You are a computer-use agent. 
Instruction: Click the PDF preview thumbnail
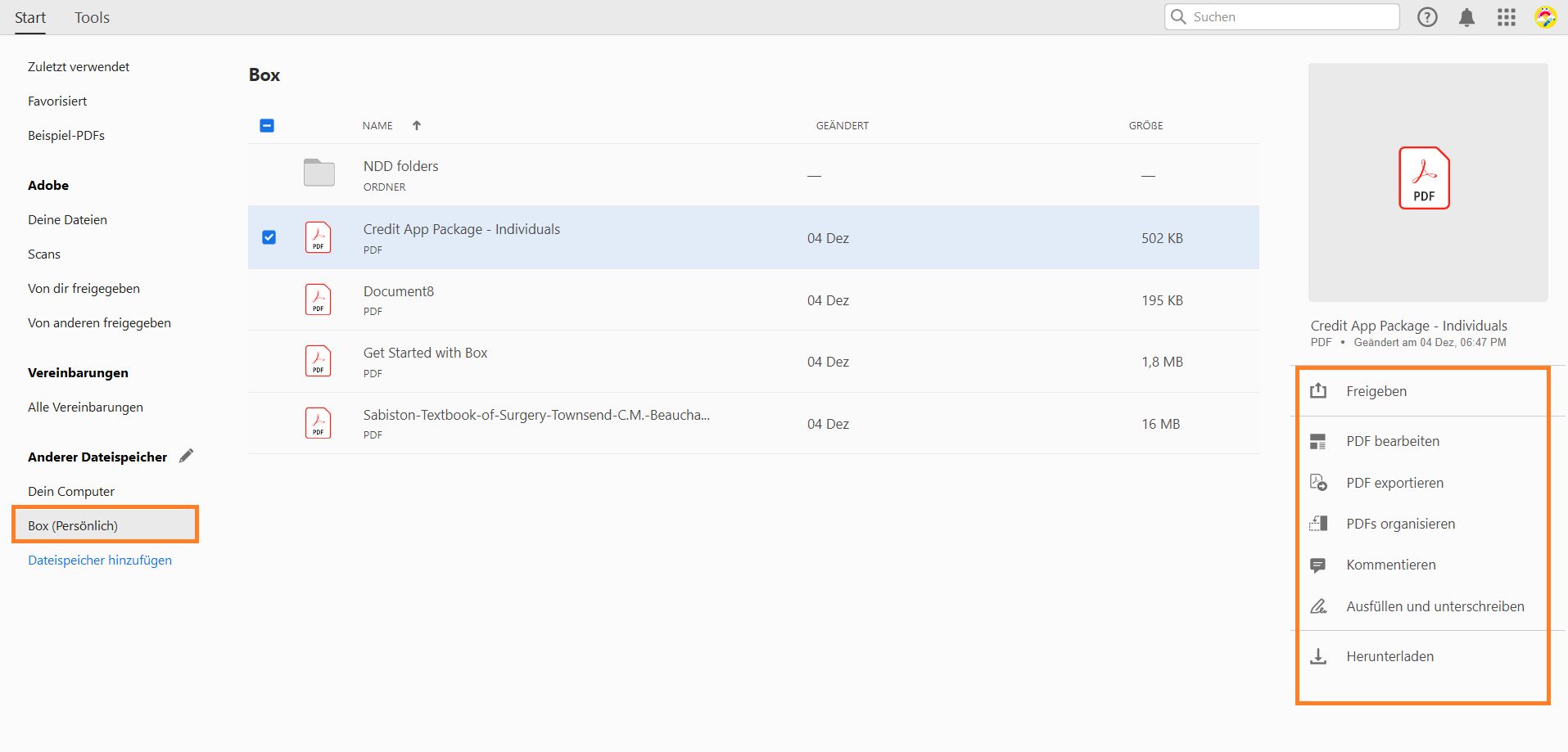coord(1427,182)
